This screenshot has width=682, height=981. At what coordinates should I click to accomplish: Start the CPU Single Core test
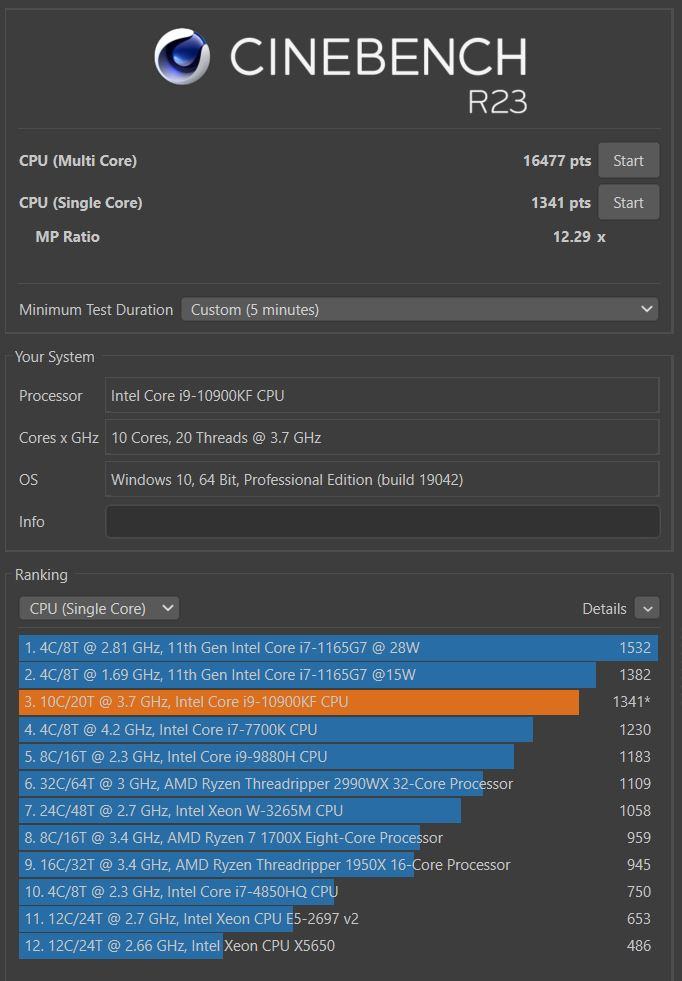(628, 203)
